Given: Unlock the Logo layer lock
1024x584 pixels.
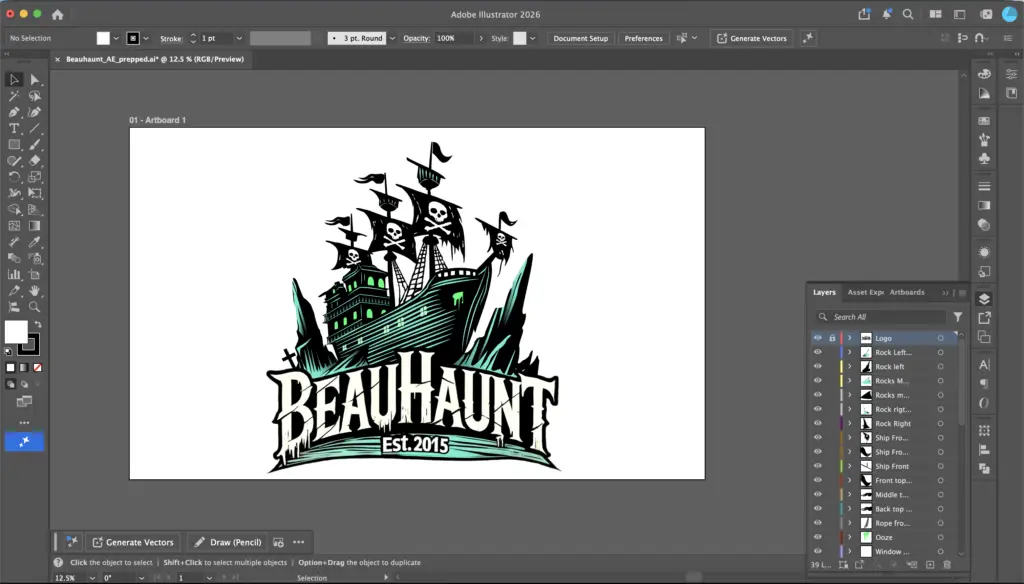Looking at the screenshot, I should [832, 338].
